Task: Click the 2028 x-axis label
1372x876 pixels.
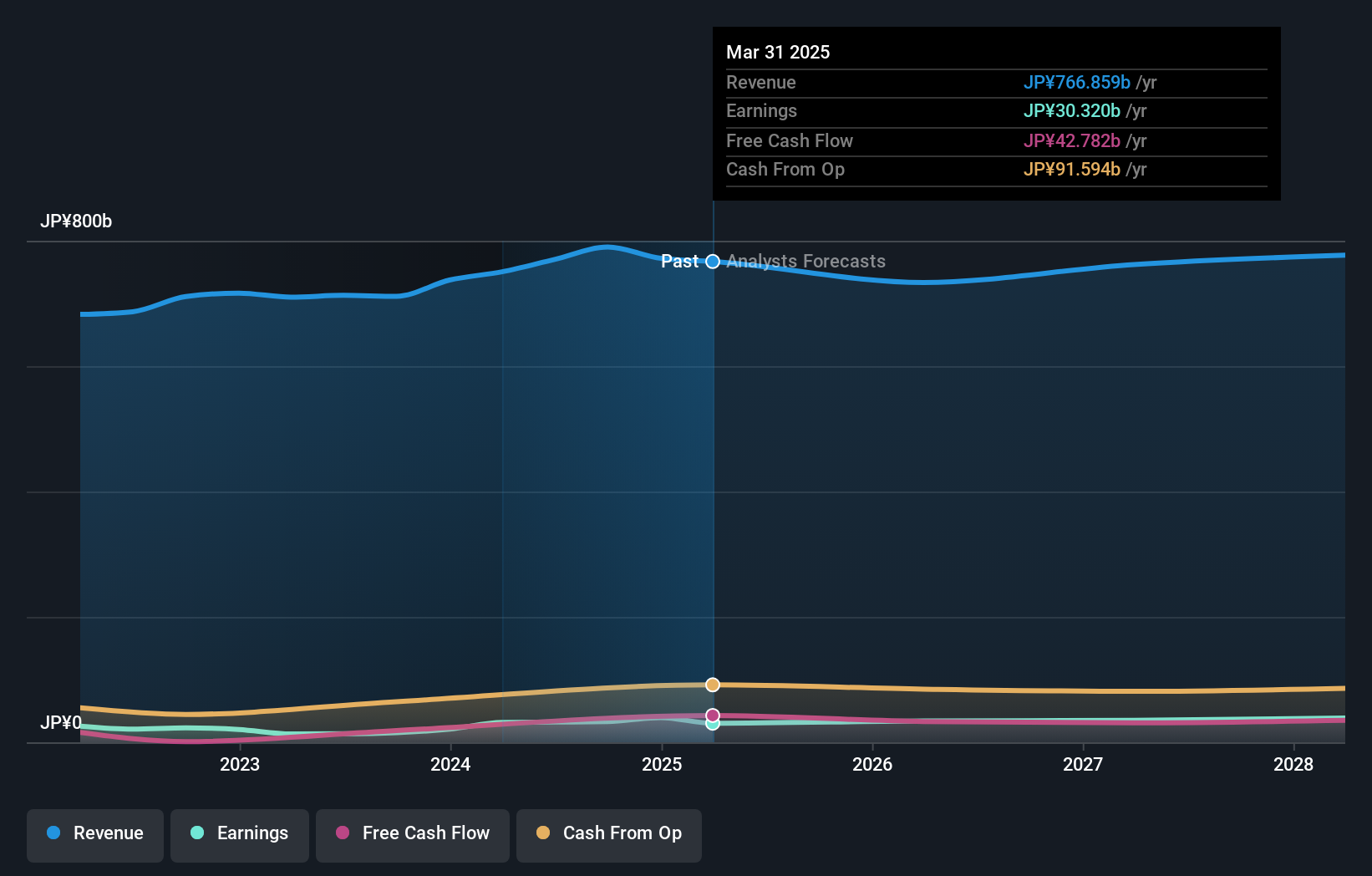Action: (1293, 764)
